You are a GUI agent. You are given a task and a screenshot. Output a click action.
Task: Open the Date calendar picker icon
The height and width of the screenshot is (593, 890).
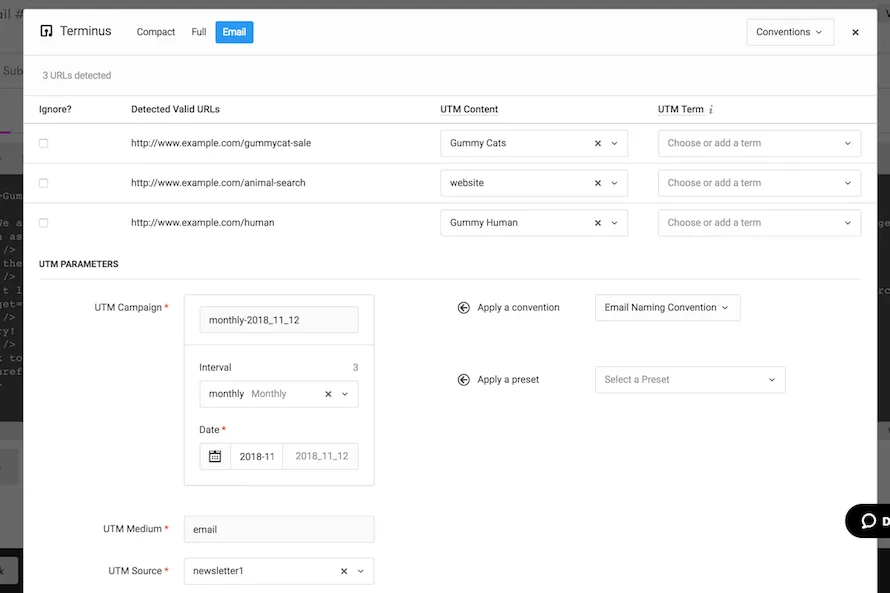(x=213, y=456)
